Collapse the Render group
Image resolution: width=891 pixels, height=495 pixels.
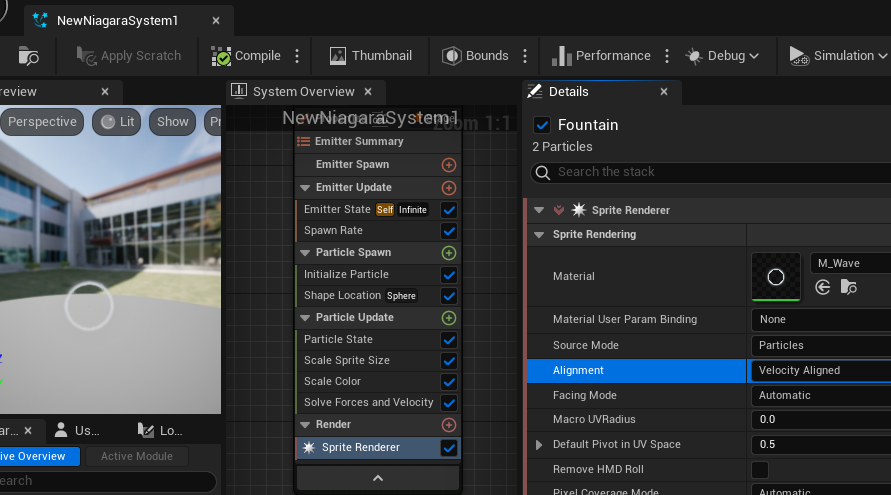pyautogui.click(x=305, y=425)
